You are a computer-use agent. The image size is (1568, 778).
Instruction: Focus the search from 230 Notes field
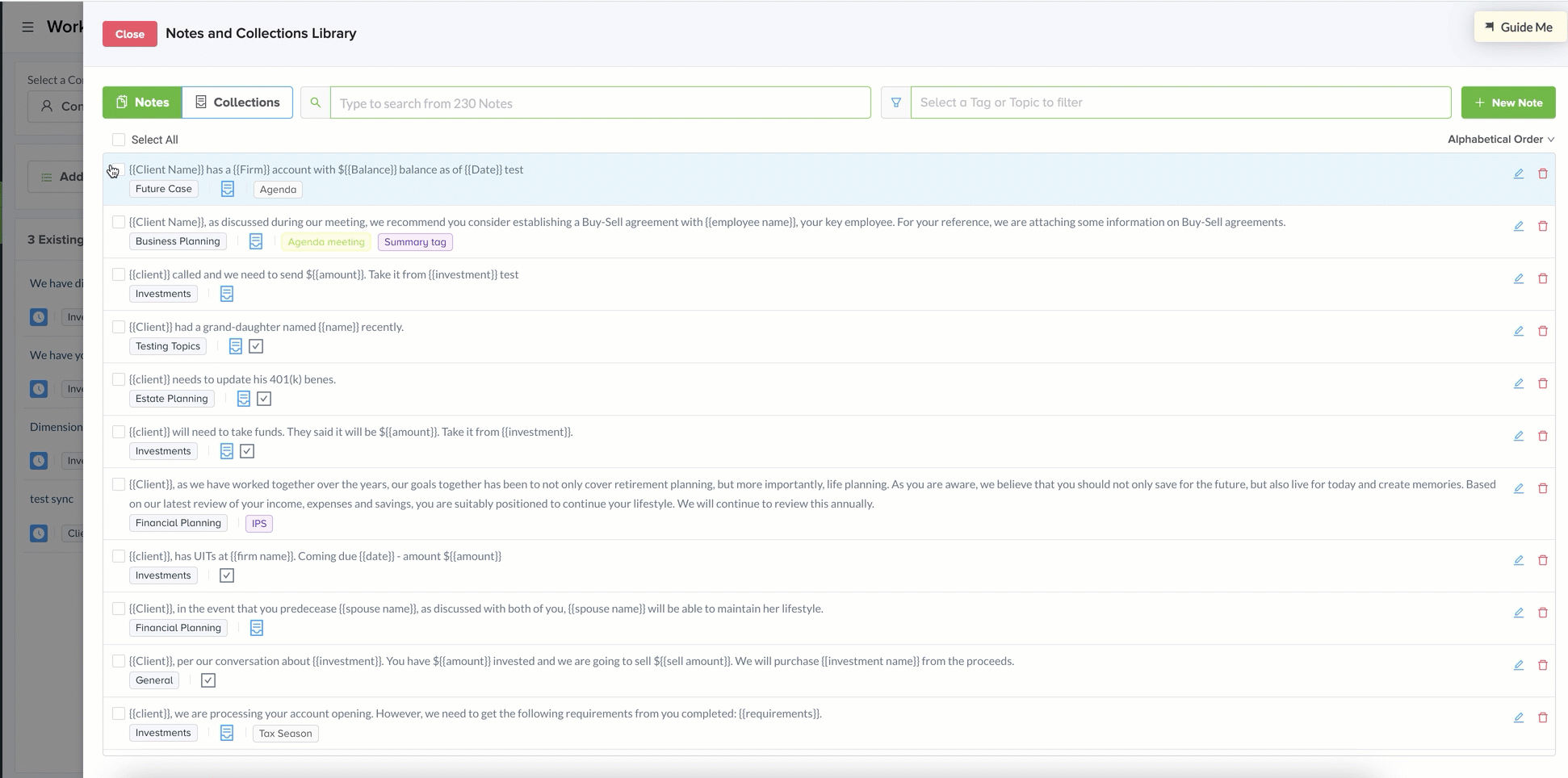tap(600, 102)
